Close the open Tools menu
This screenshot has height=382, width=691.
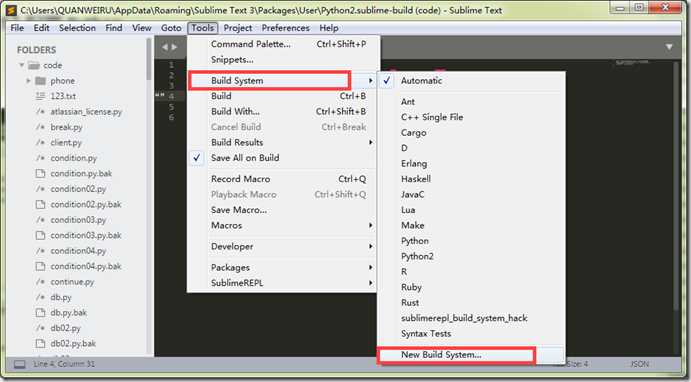(203, 28)
